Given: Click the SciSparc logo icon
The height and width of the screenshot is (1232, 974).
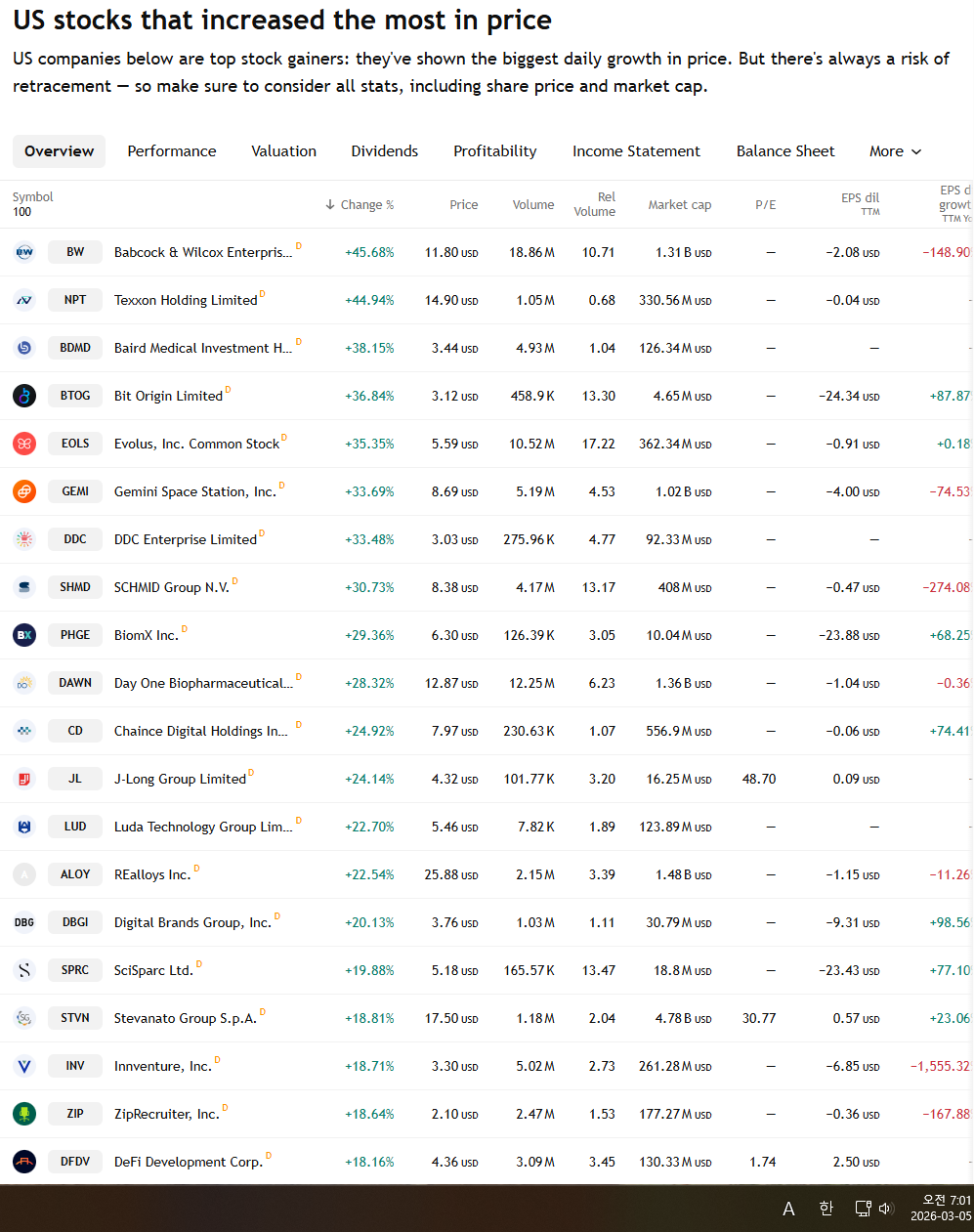Looking at the screenshot, I should (x=24, y=970).
